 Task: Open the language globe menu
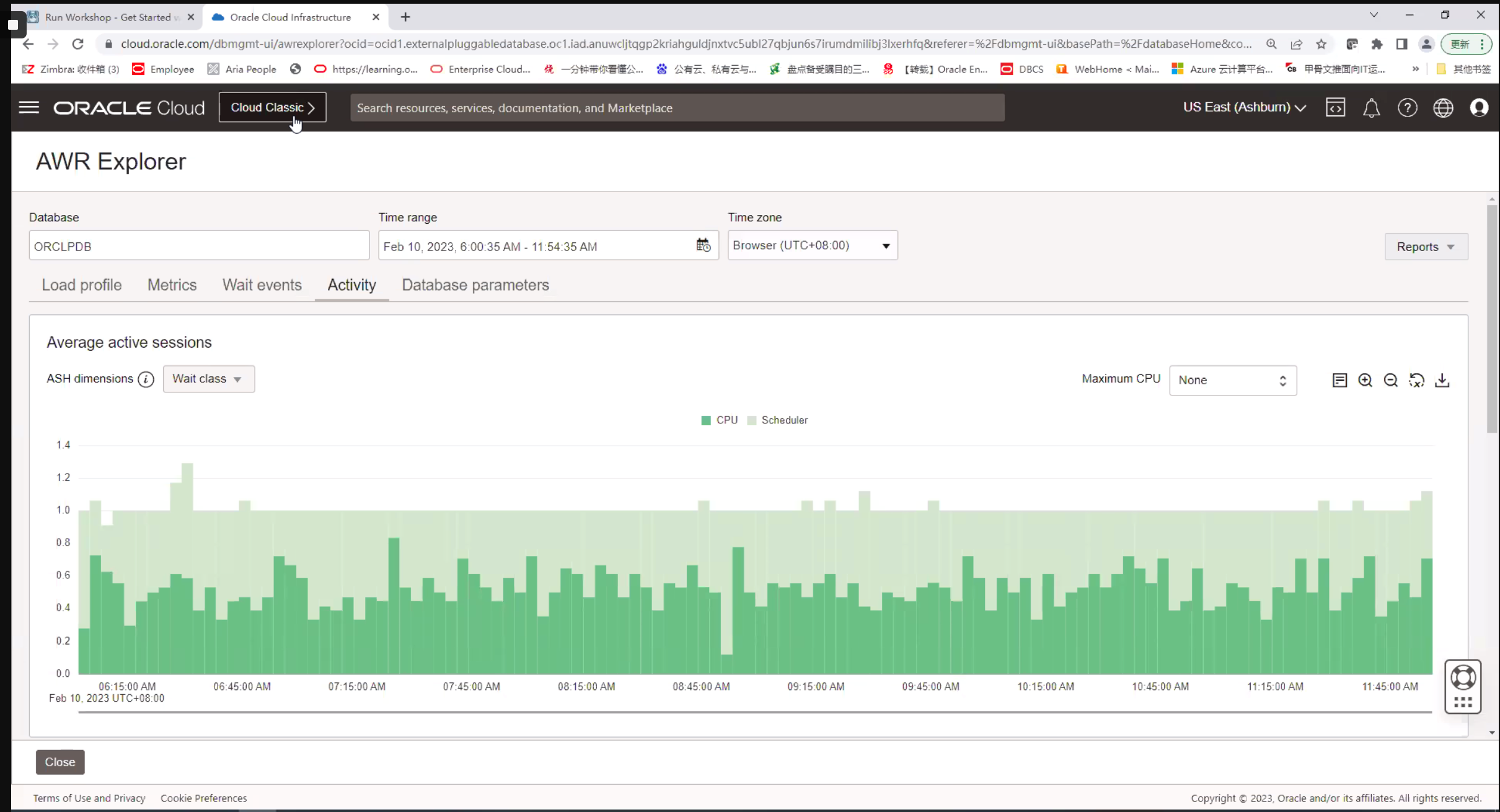coord(1443,108)
